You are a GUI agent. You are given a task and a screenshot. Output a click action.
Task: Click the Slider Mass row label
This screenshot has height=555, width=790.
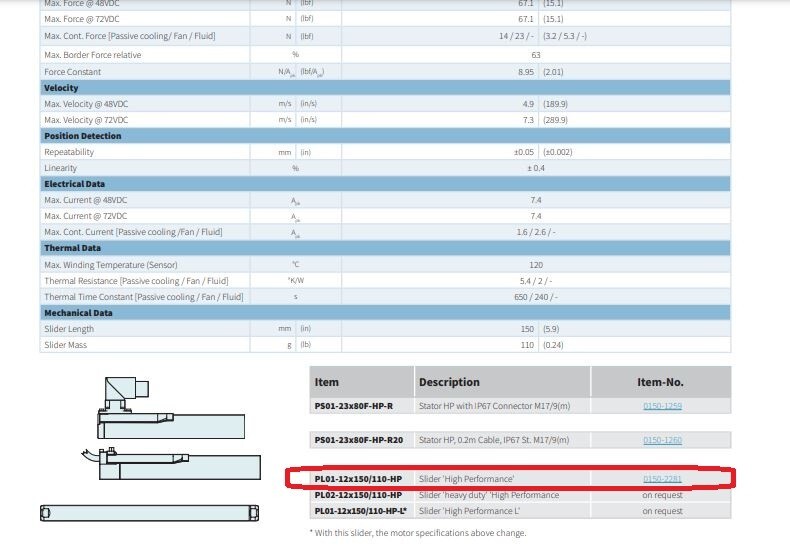(x=65, y=345)
